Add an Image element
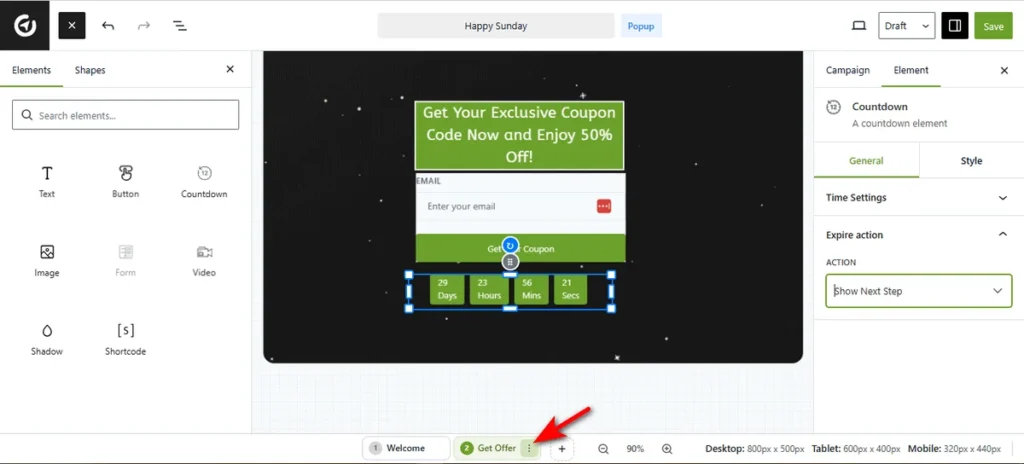Screen dimensions: 1024x464 click(x=47, y=260)
